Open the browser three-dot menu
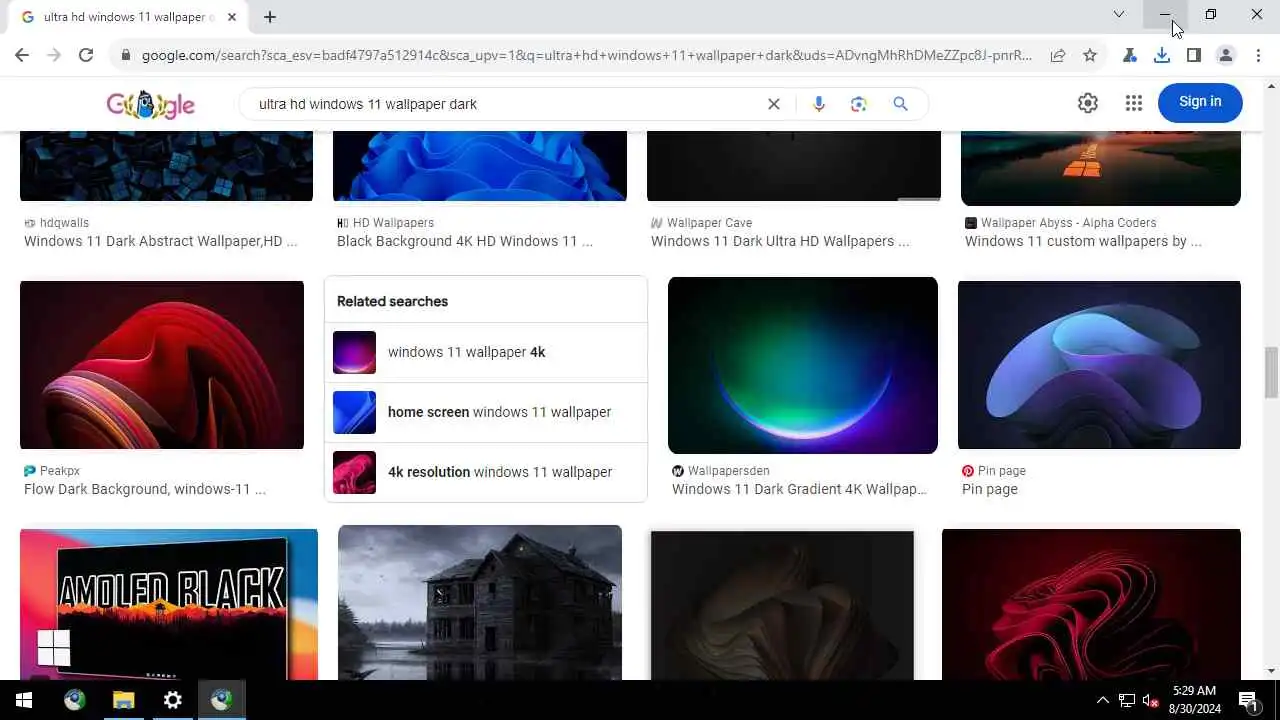The image size is (1280, 720). click(1258, 56)
